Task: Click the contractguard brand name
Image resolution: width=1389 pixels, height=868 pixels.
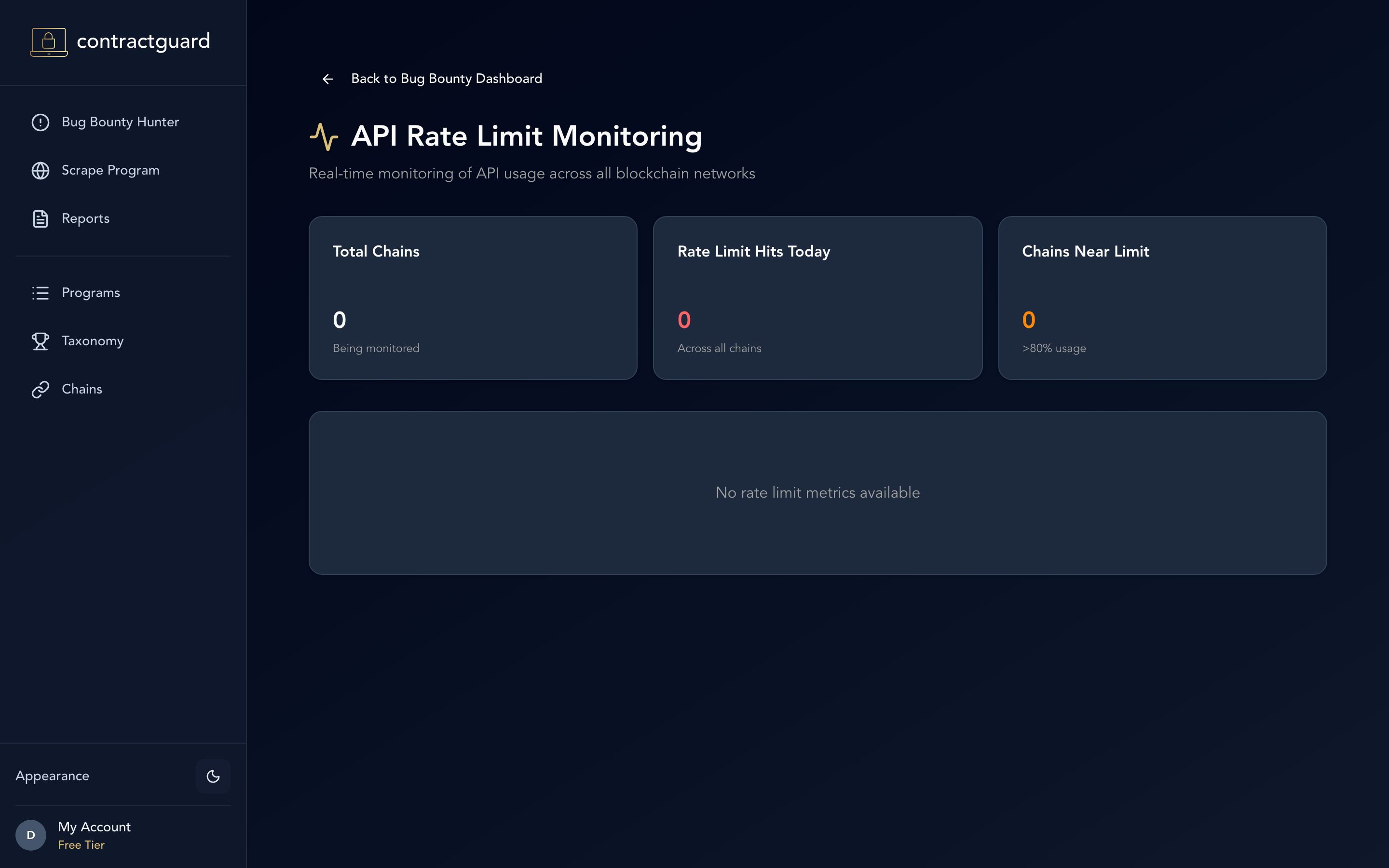Action: [x=144, y=41]
